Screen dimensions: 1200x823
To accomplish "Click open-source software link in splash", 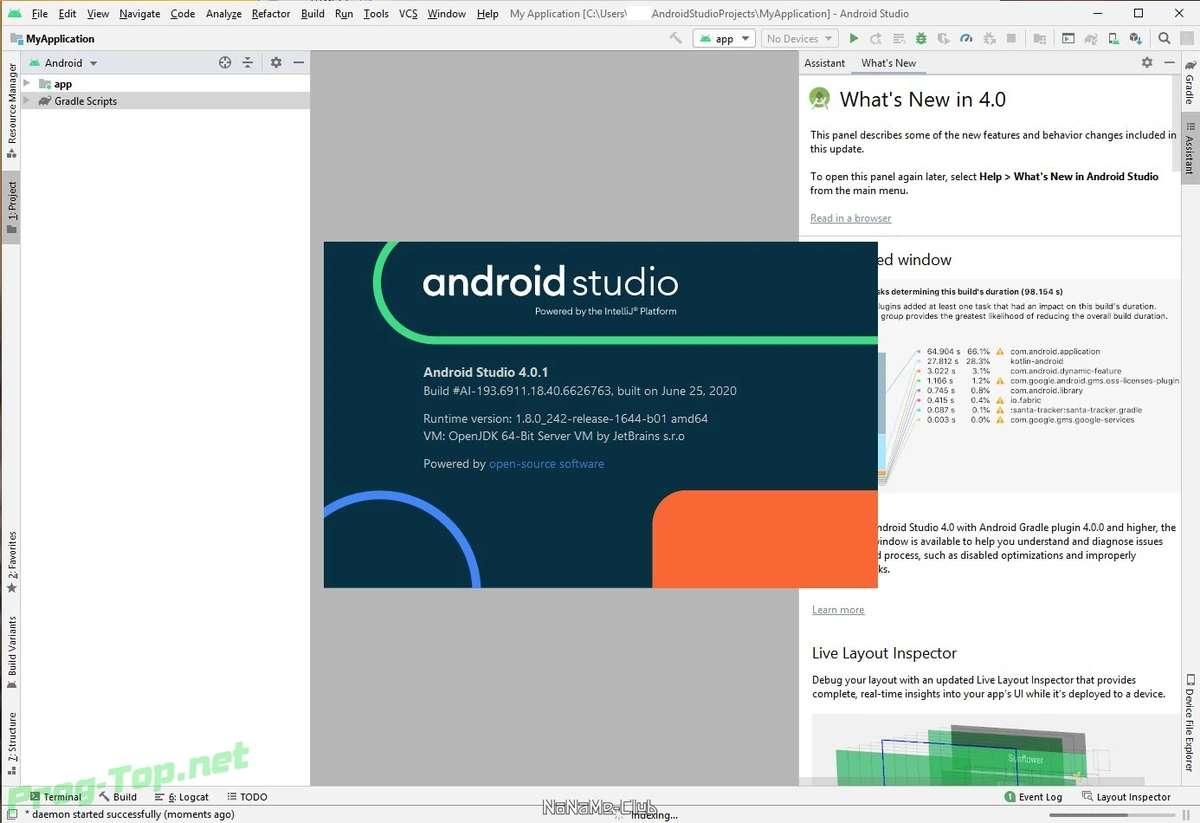I will point(546,464).
